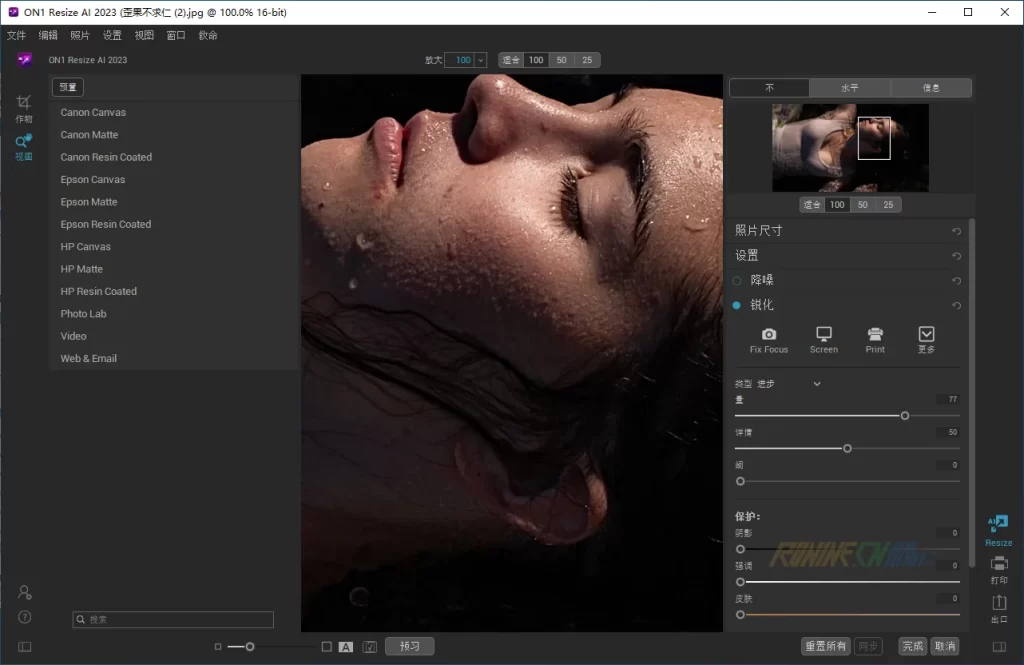Select the Crop tool in left sidebar

pyautogui.click(x=24, y=102)
